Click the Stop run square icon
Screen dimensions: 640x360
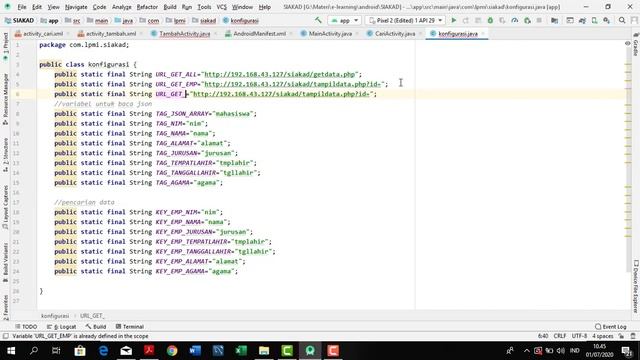tap(539, 20)
